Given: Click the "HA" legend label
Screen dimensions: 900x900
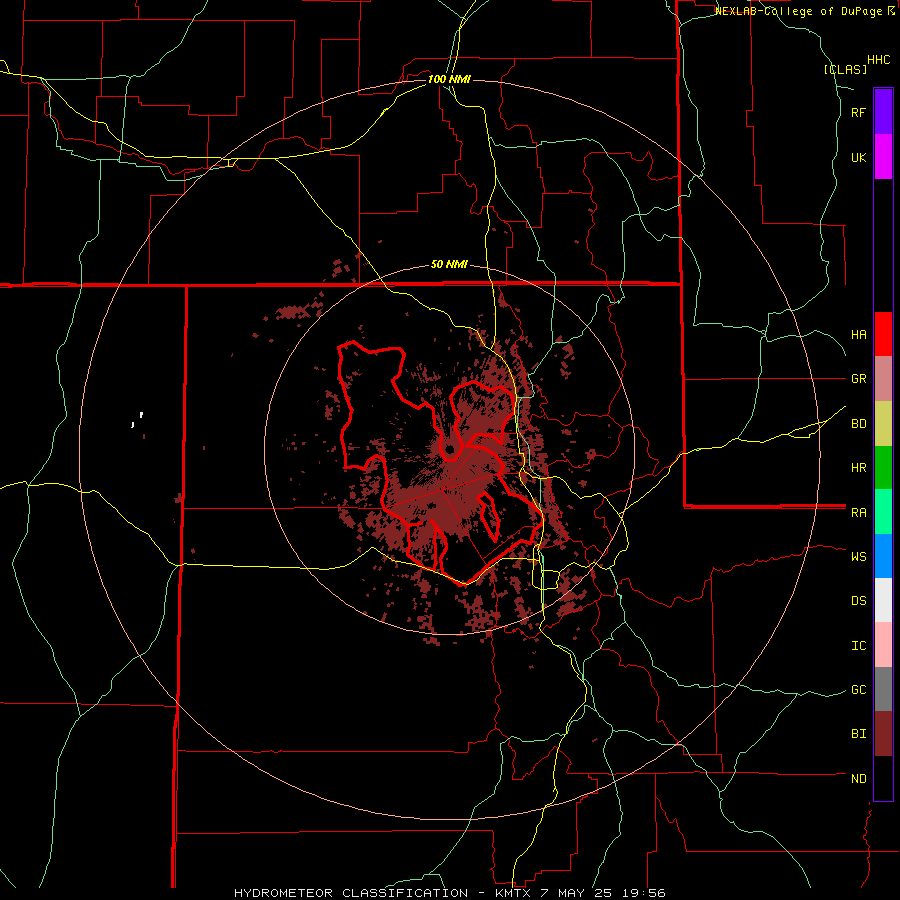Looking at the screenshot, I should pyautogui.click(x=858, y=335).
